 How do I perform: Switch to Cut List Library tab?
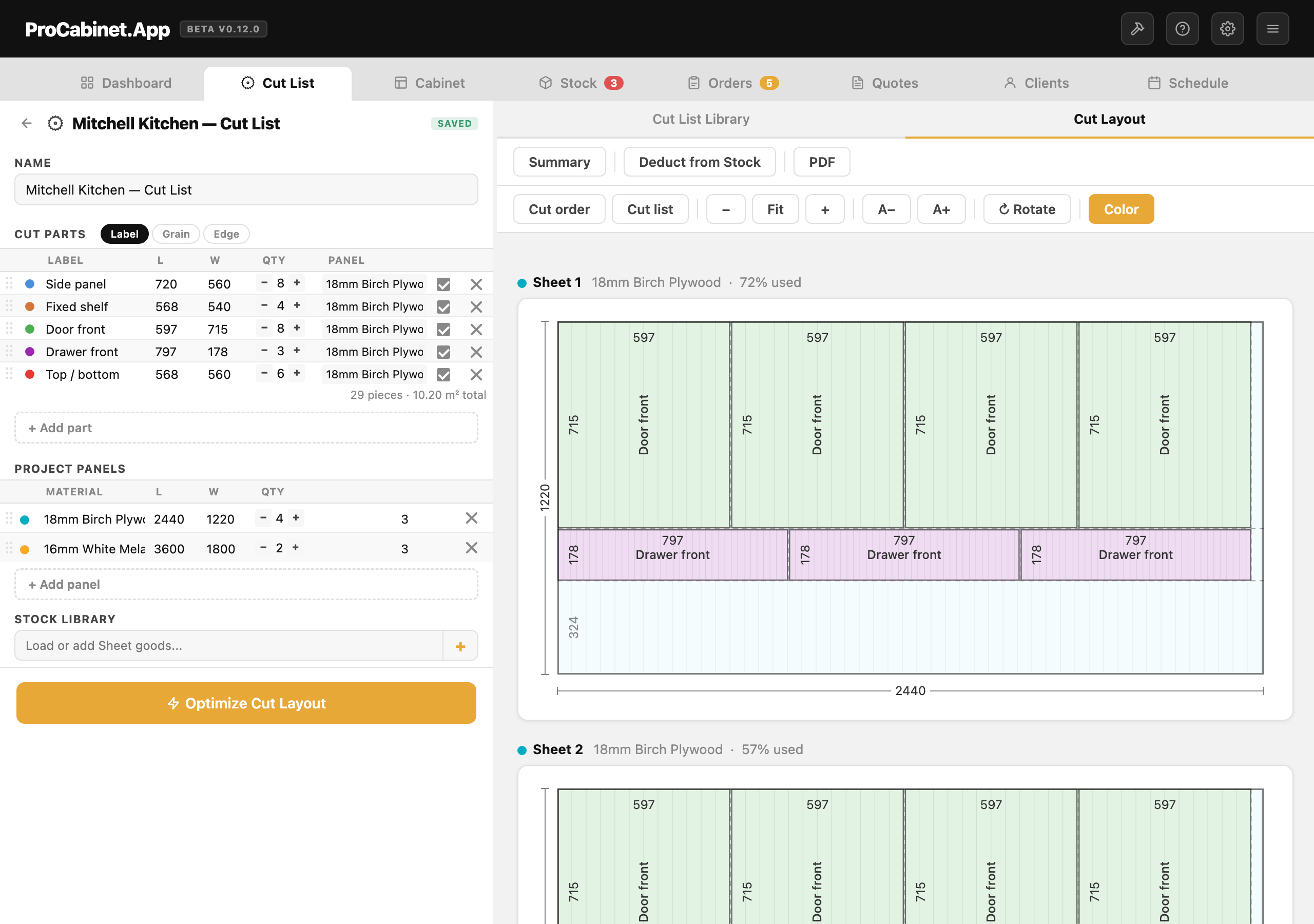pyautogui.click(x=701, y=119)
